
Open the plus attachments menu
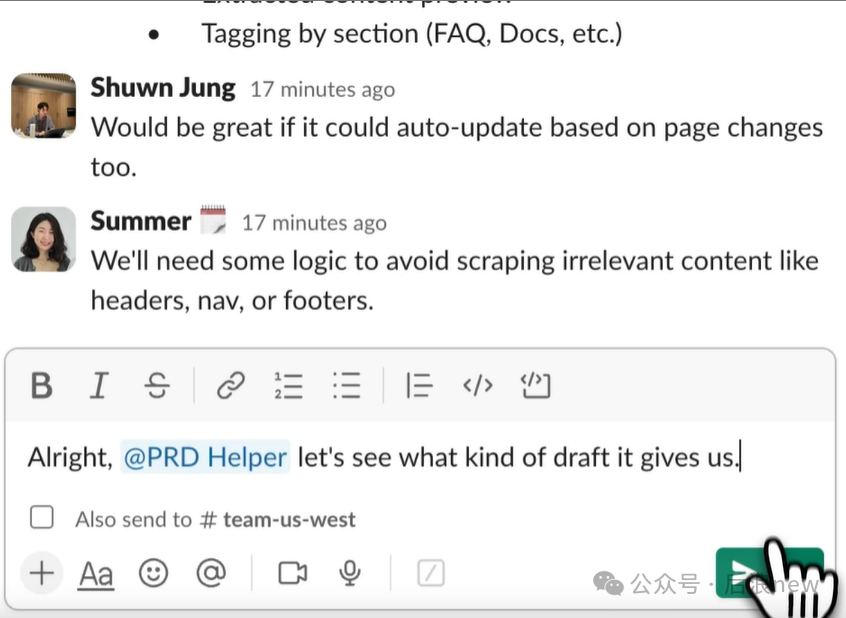[x=42, y=573]
